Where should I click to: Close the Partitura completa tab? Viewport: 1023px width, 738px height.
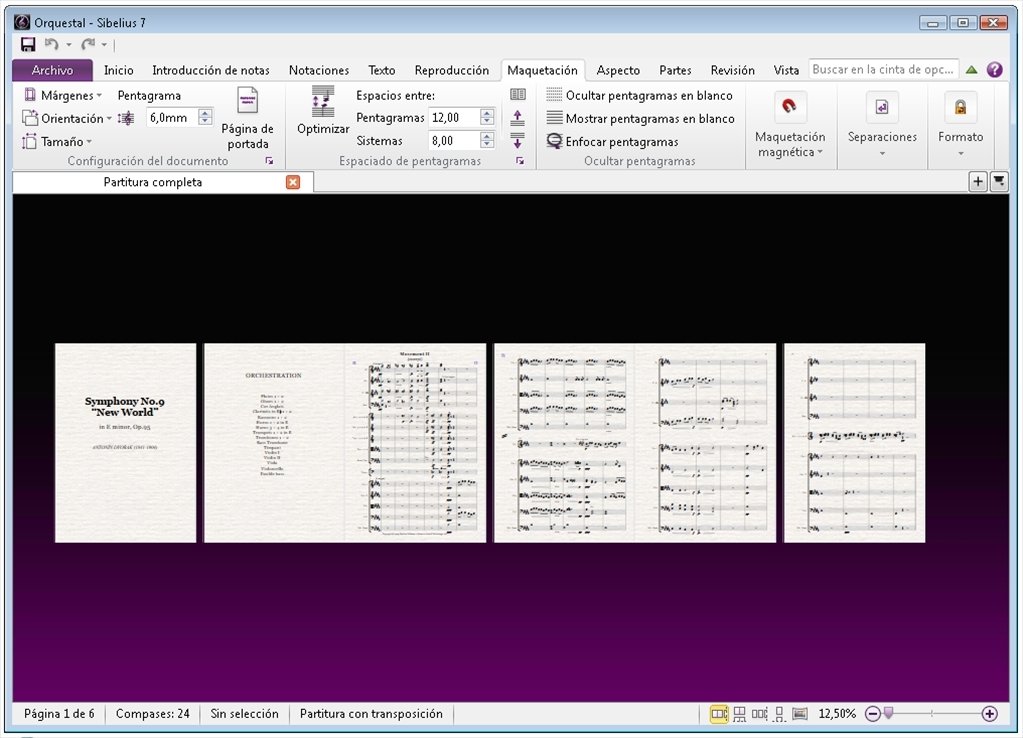coord(293,182)
